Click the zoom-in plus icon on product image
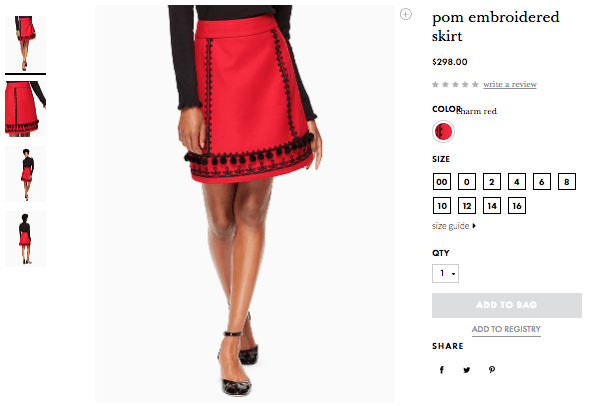The height and width of the screenshot is (406, 602). [x=405, y=14]
